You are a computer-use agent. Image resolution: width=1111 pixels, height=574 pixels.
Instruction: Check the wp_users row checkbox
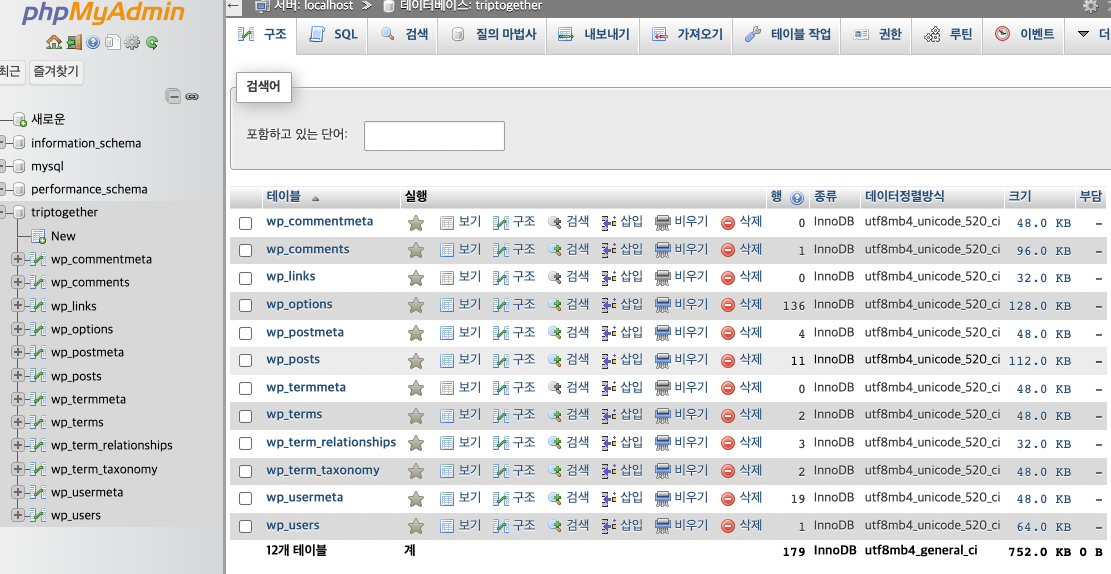246,527
